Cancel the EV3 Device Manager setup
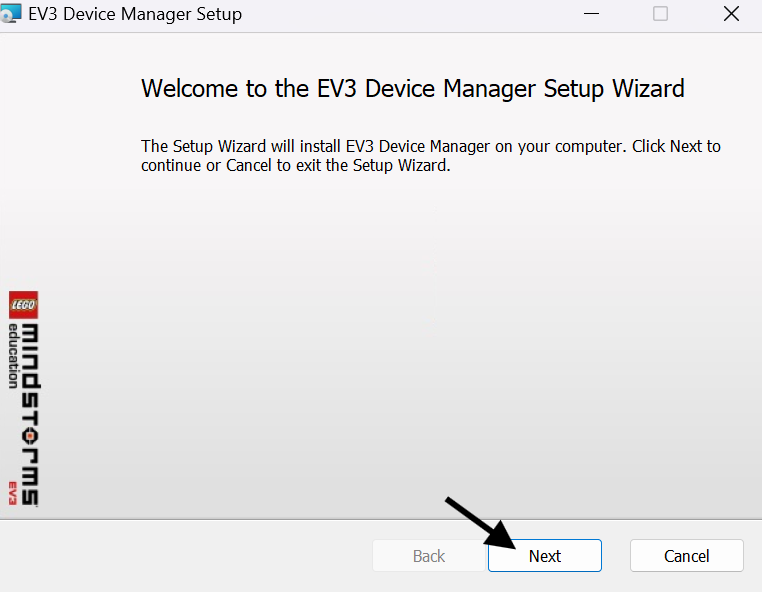 pos(686,556)
